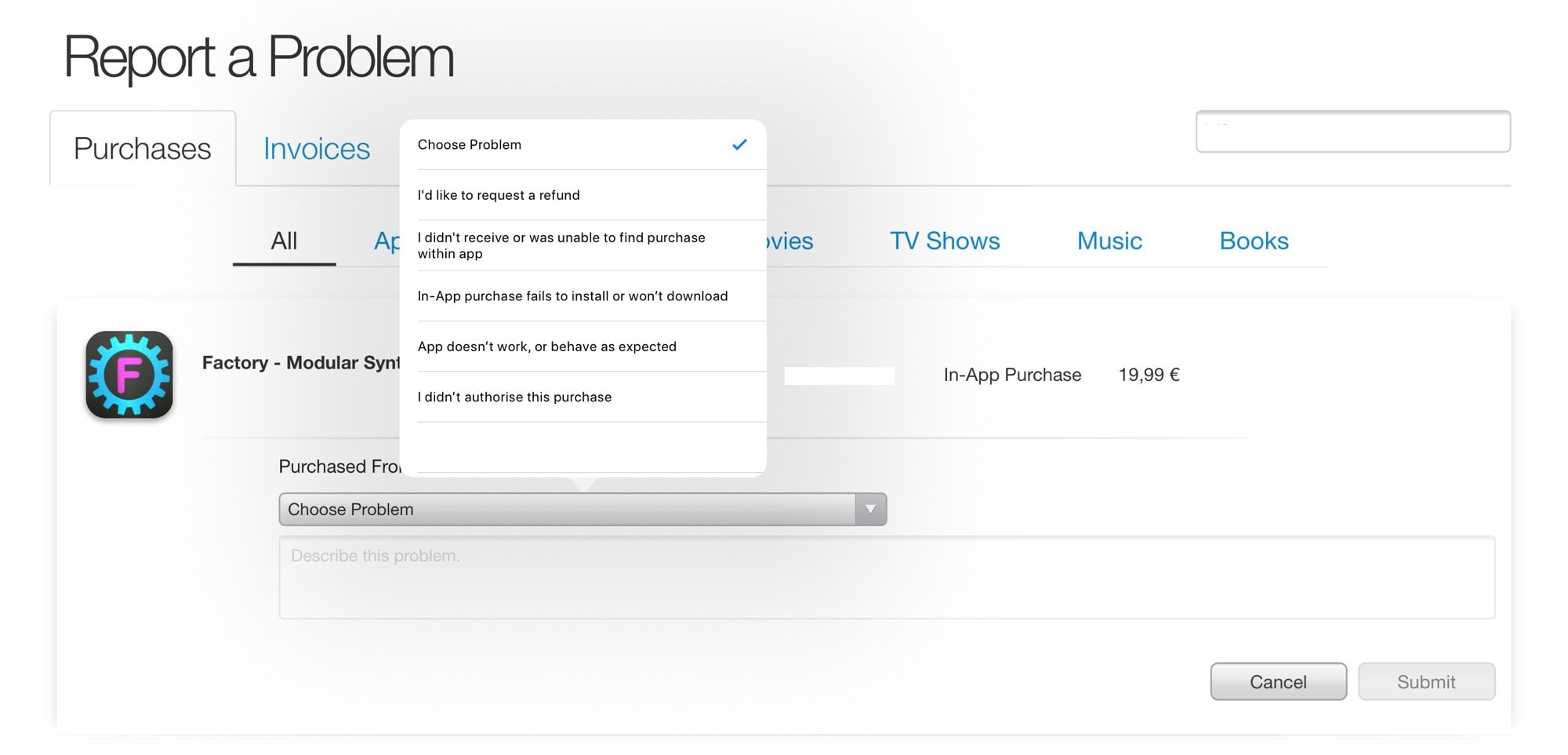Choose "I didn't receive or was unable to find purchase"
Image resolution: width=1568 pixels, height=755 pixels.
pos(561,245)
